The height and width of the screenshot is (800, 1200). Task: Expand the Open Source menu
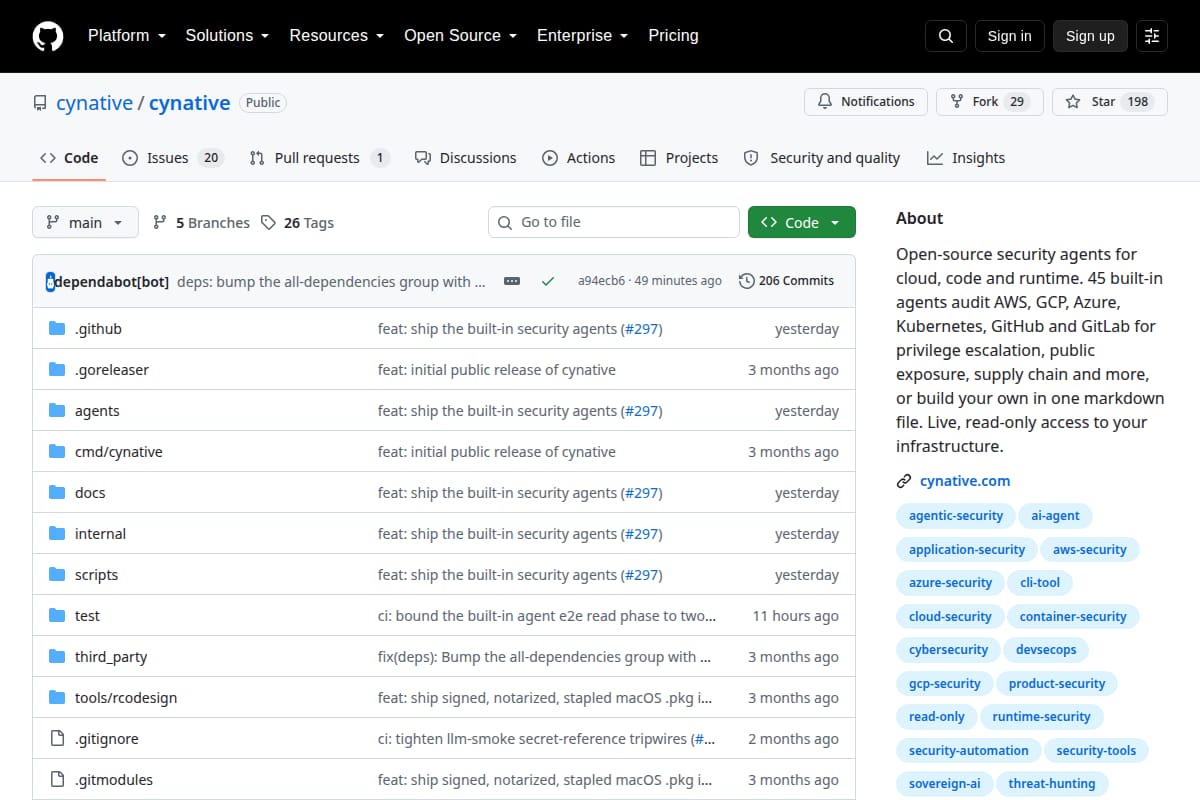pyautogui.click(x=460, y=36)
